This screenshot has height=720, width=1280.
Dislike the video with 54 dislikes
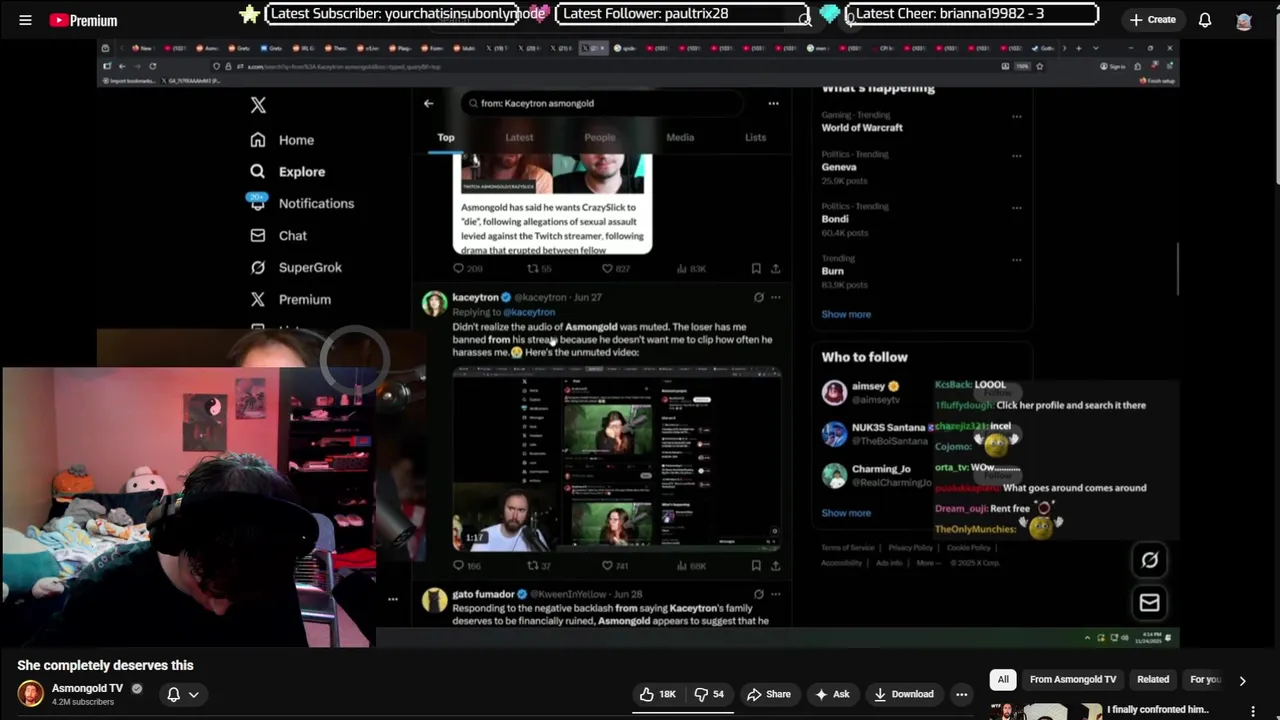[x=709, y=694]
